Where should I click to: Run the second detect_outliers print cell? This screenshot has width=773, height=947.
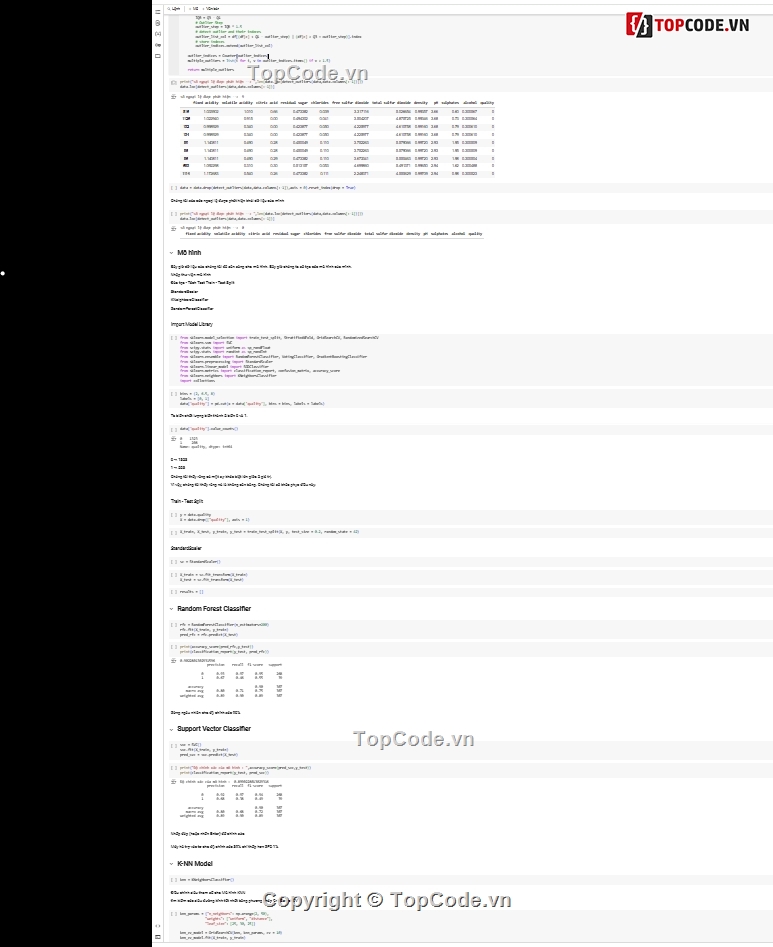174,214
